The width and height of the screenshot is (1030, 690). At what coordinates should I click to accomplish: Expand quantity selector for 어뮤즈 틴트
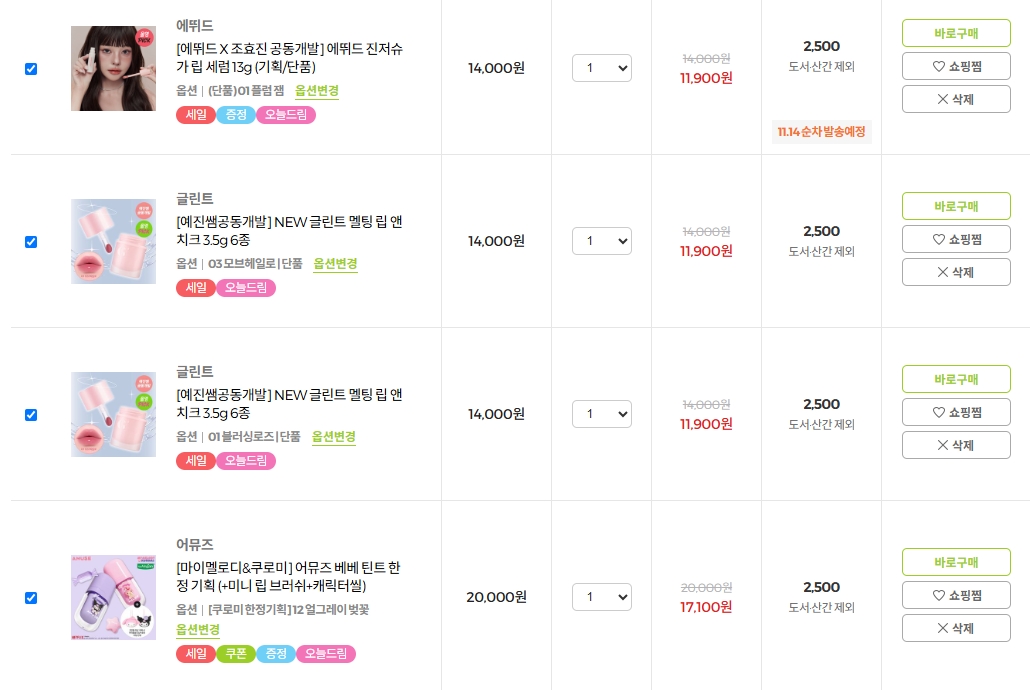pos(601,597)
